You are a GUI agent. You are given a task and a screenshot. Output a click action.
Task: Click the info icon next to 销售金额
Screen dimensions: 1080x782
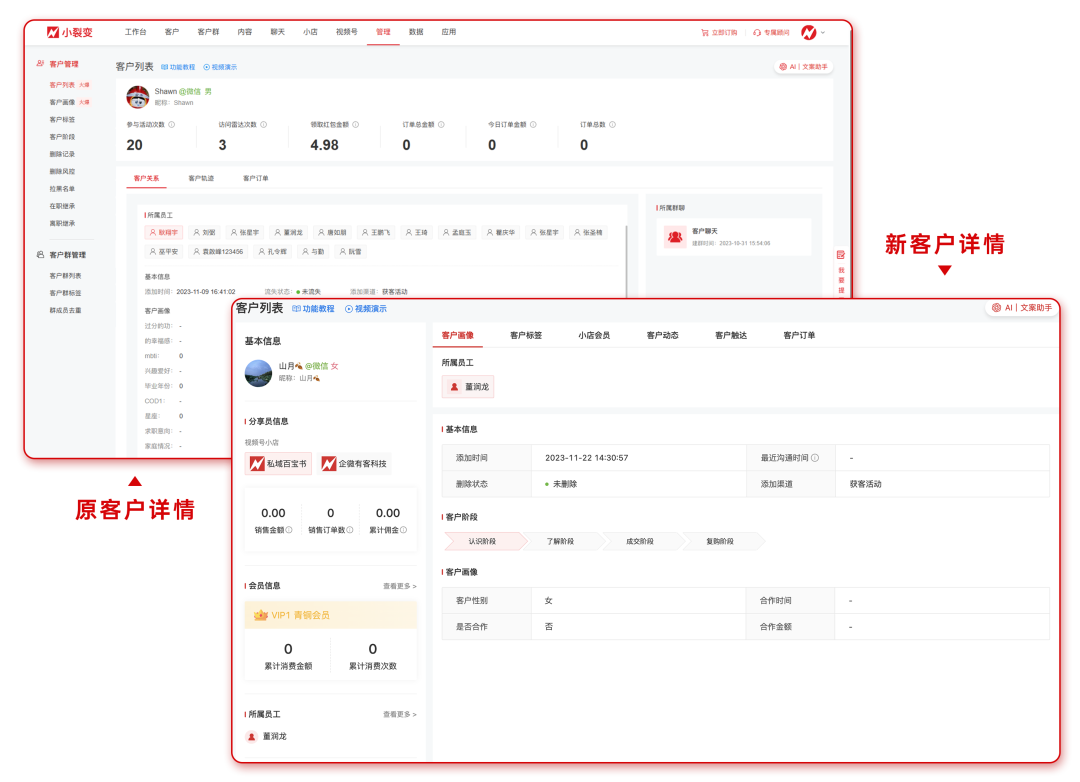click(289, 530)
